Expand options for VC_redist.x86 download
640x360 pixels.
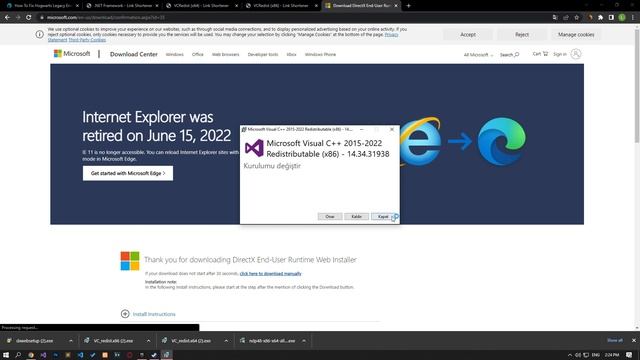(149, 341)
